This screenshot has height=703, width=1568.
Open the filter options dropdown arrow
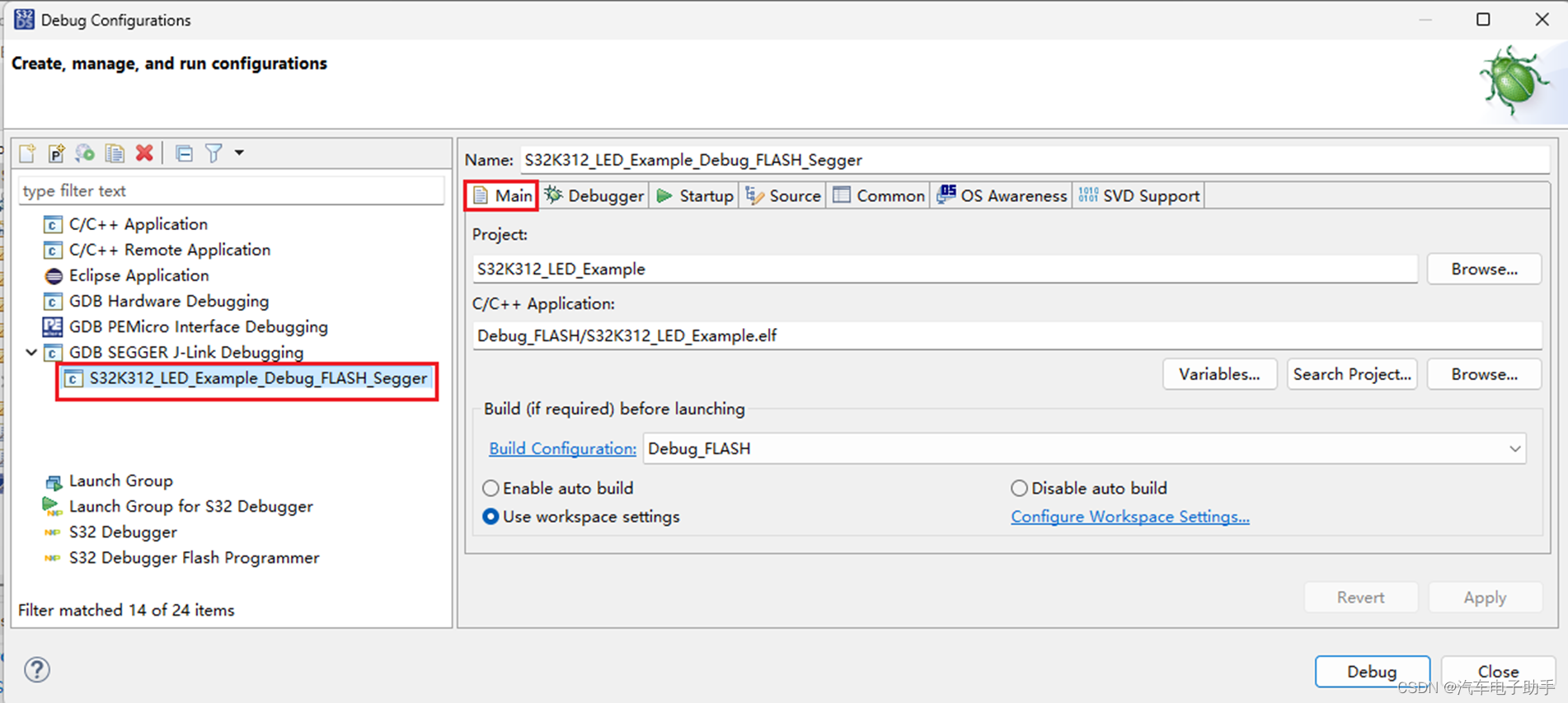coord(239,152)
